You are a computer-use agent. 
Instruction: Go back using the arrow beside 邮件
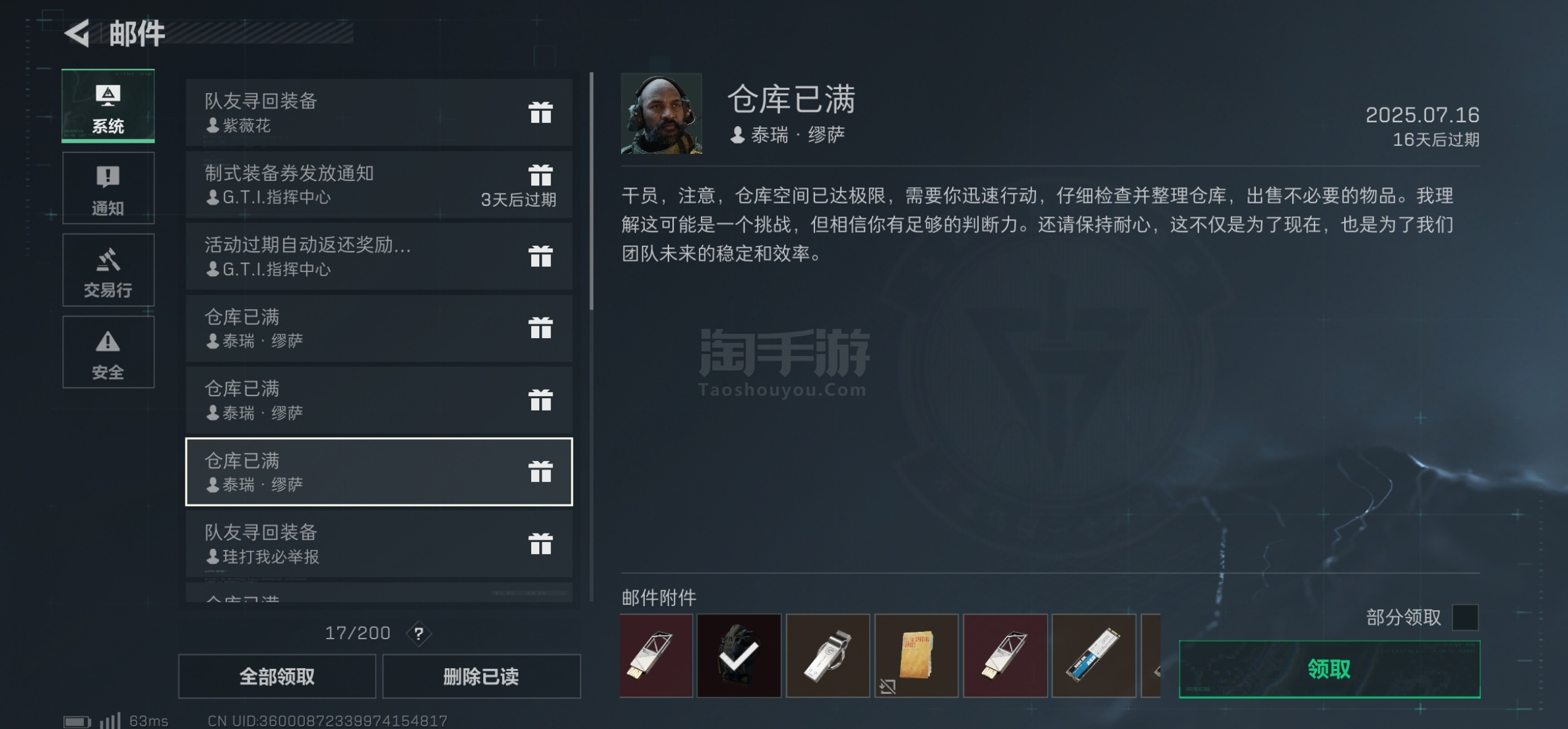tap(77, 33)
